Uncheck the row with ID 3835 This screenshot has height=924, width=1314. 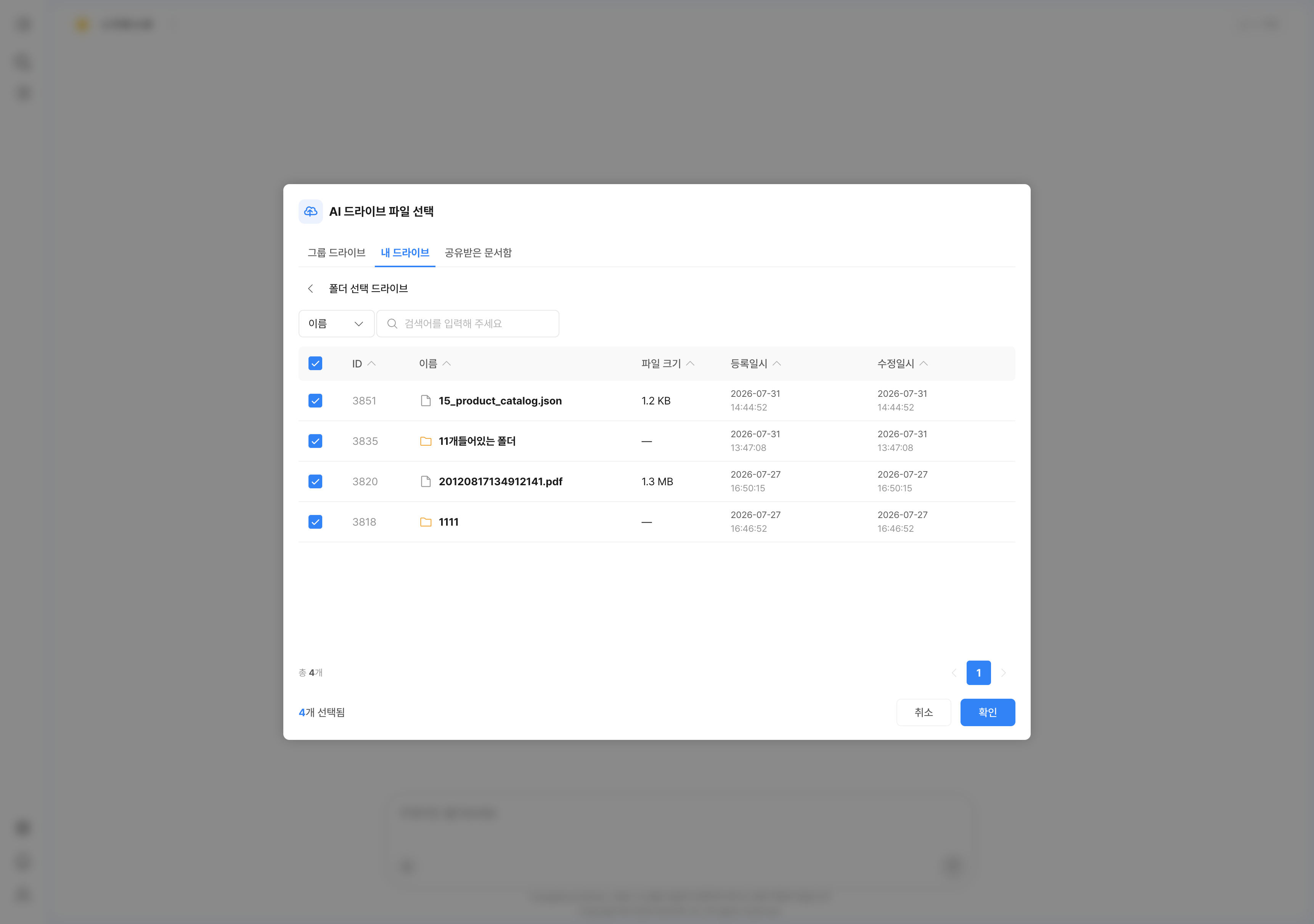(x=315, y=441)
